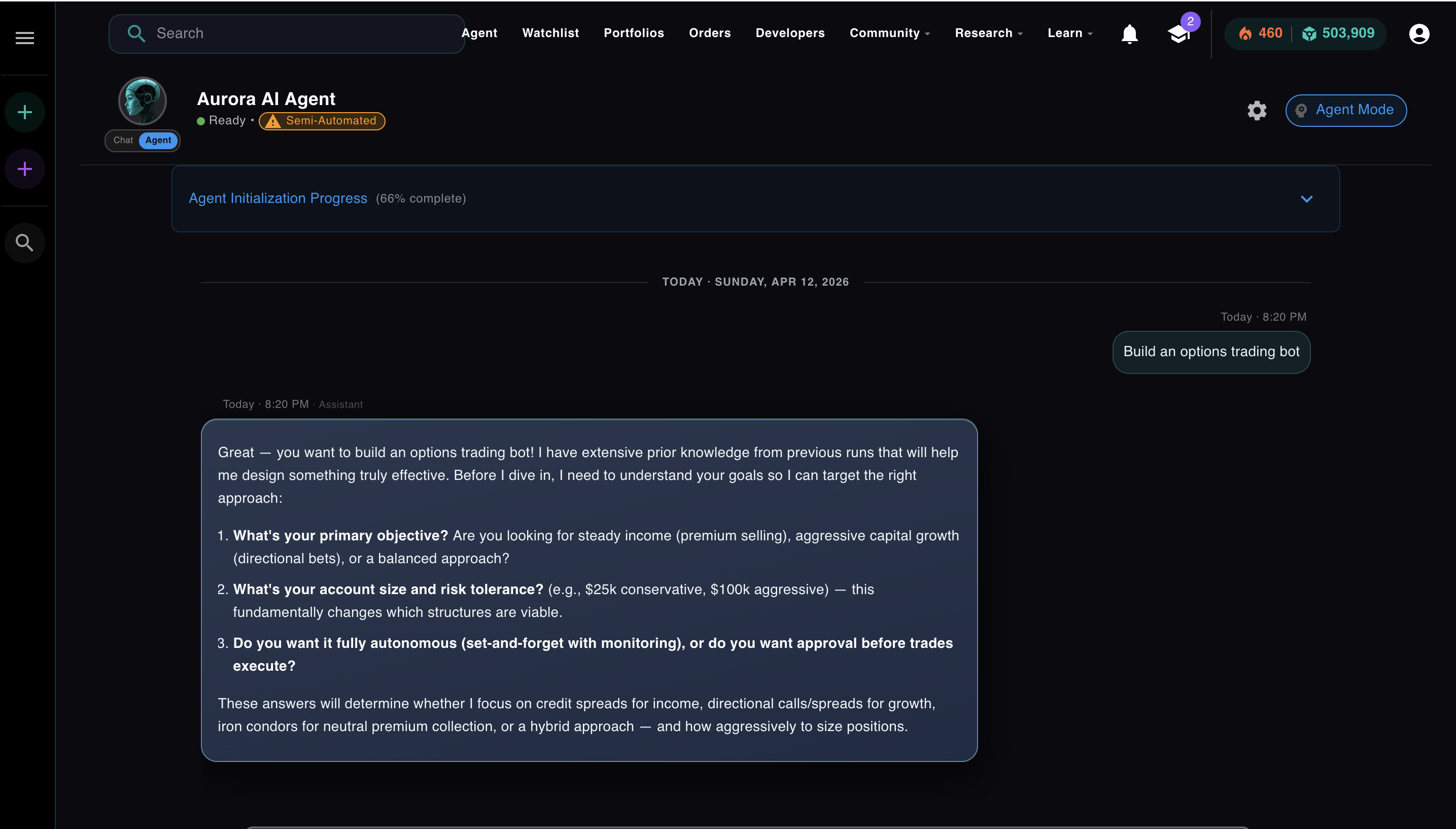1456x829 pixels.
Task: Select the Agent mode toggle pill
Action: click(158, 140)
